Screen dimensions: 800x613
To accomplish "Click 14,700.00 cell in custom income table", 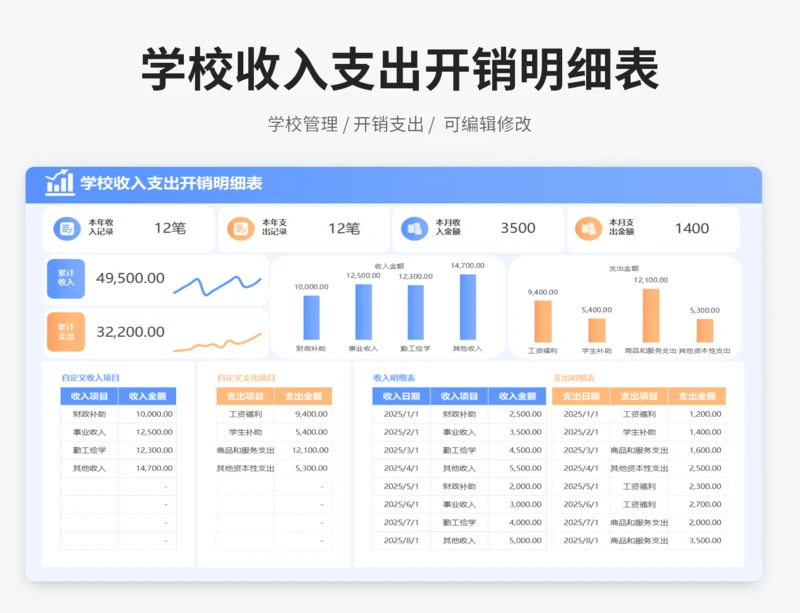I will point(147,468).
